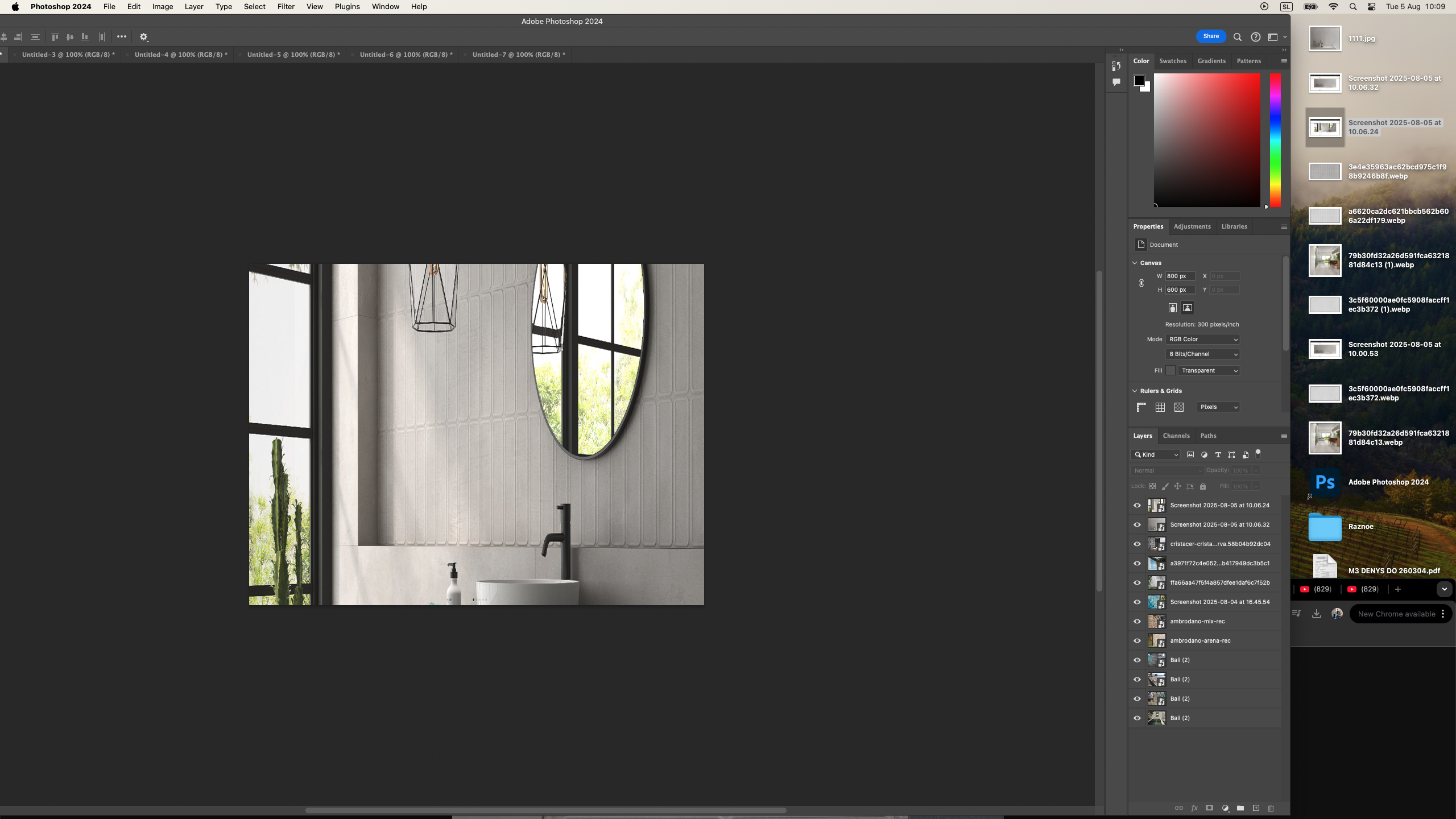1456x819 pixels.
Task: Open new adjustment layer icon menu
Action: pyautogui.click(x=1225, y=808)
